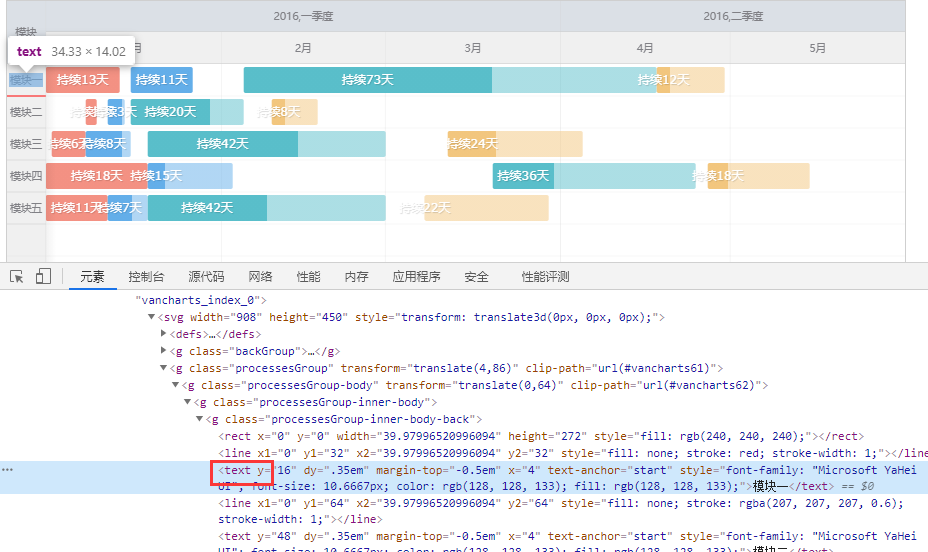928x552 pixels.
Task: Click the 模块一 row label in chart
Action: pyautogui.click(x=25, y=80)
